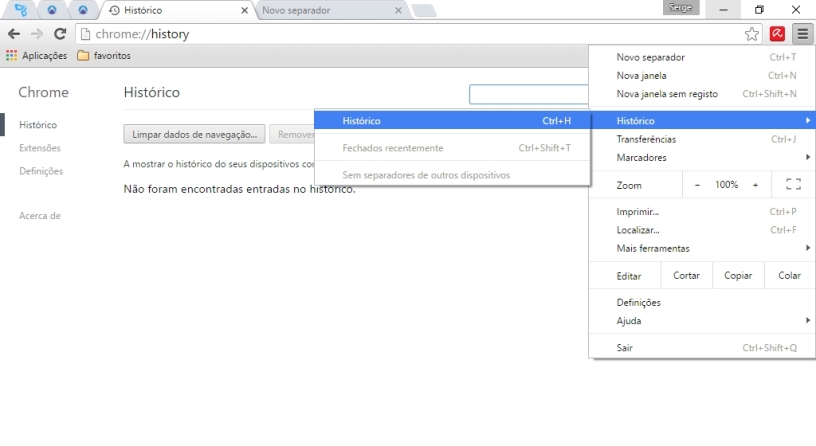This screenshot has width=816, height=446.
Task: Expand the Ajuda submenu
Action: [x=702, y=321]
